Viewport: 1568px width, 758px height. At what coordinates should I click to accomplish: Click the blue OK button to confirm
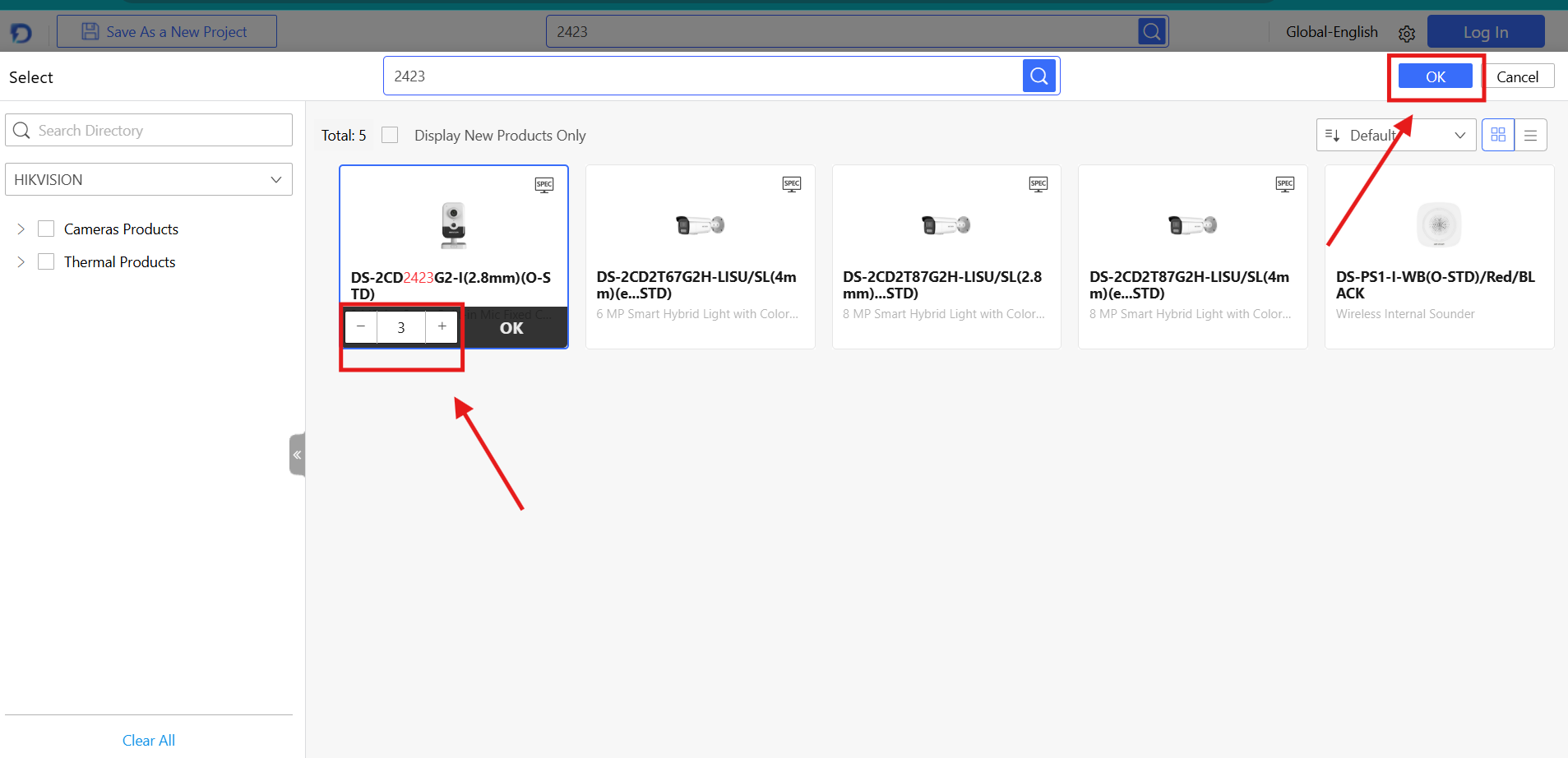click(1435, 76)
